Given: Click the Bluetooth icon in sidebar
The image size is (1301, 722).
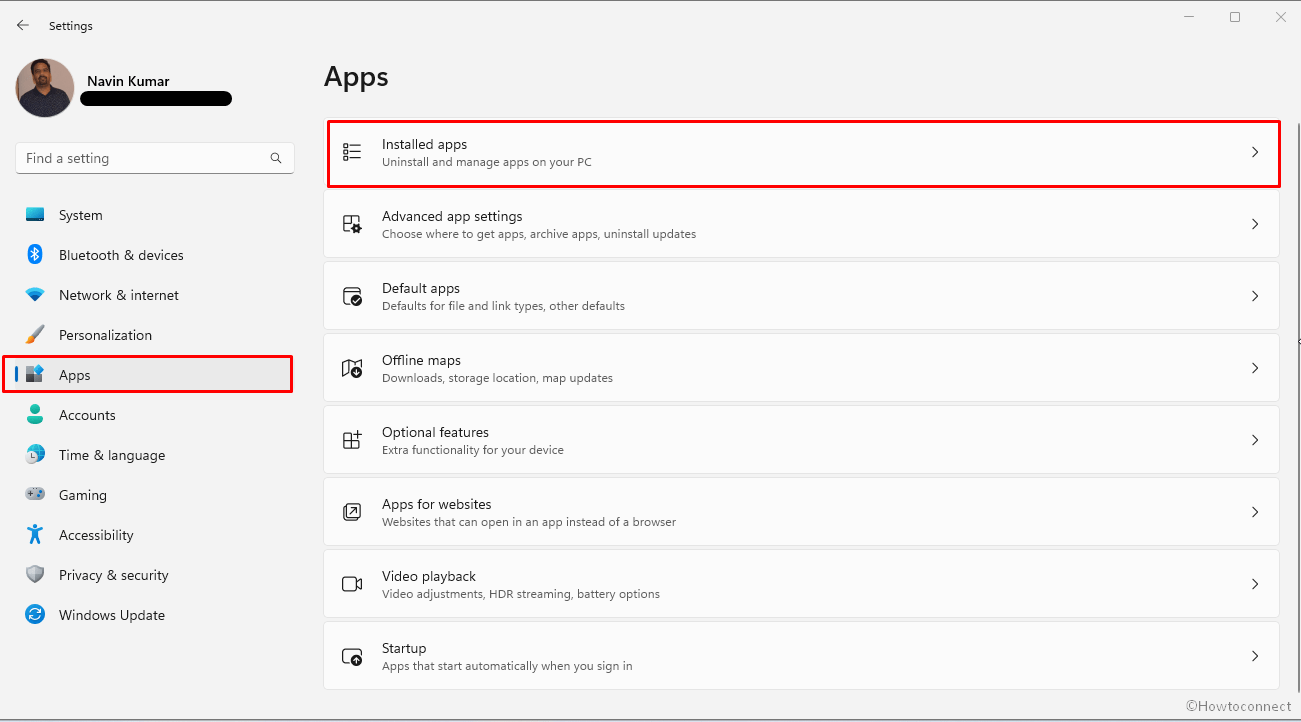Looking at the screenshot, I should (x=35, y=255).
